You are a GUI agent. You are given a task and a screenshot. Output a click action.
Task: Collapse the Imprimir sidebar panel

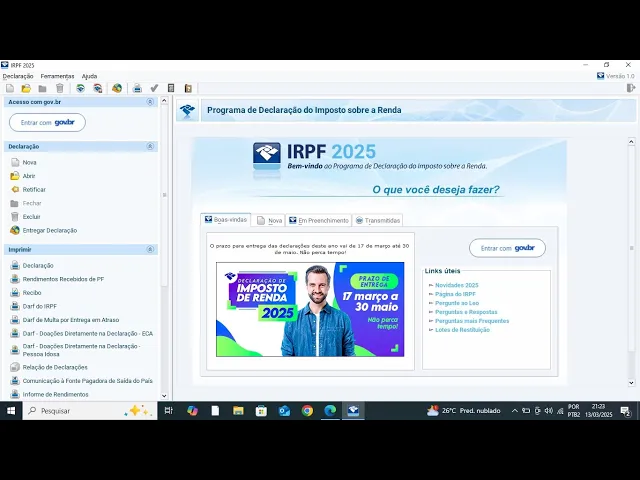[x=150, y=249]
